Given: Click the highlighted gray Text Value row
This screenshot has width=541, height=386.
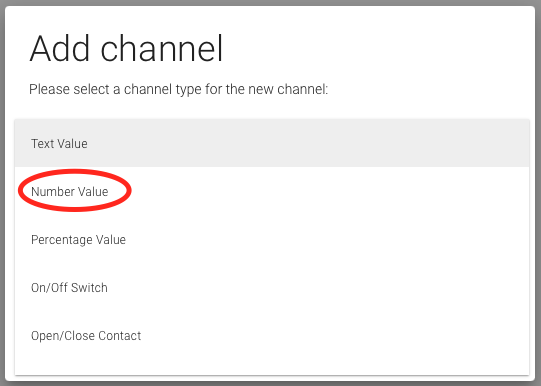Looking at the screenshot, I should (x=272, y=143).
